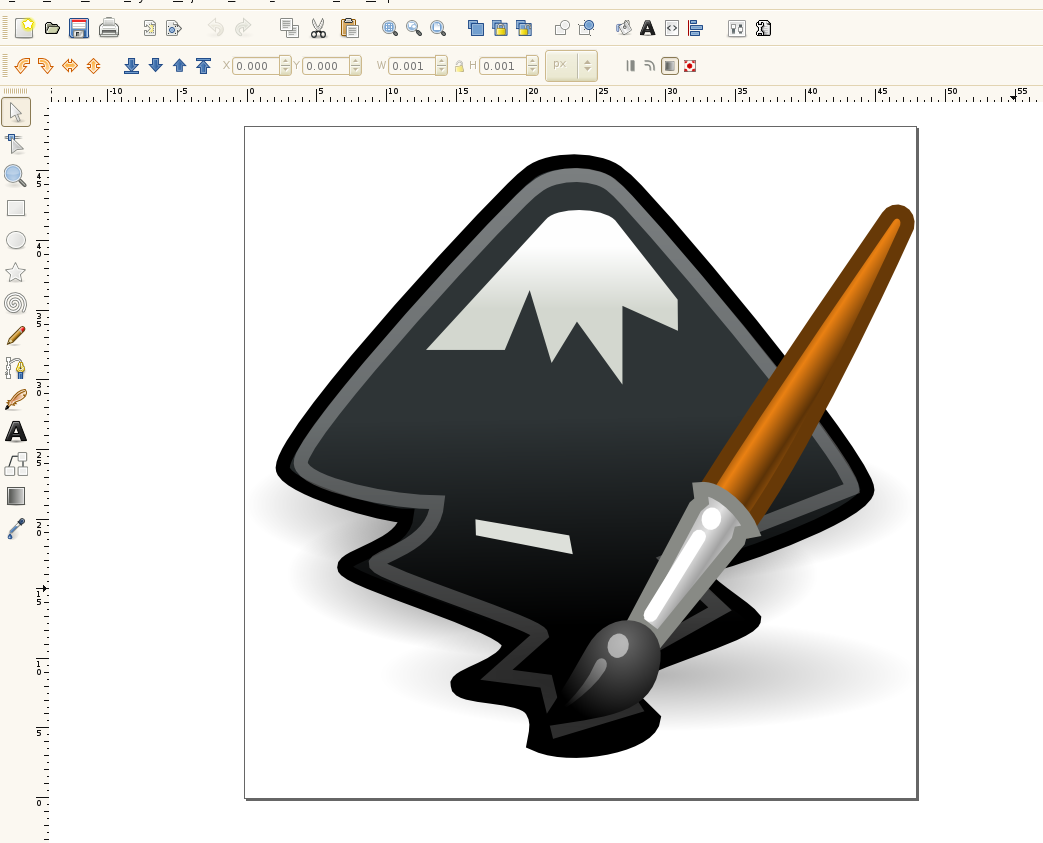Lower selection to bottom

click(x=131, y=65)
